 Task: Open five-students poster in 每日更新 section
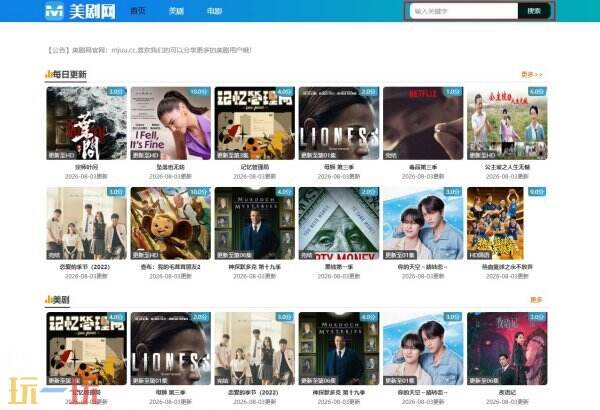86,223
